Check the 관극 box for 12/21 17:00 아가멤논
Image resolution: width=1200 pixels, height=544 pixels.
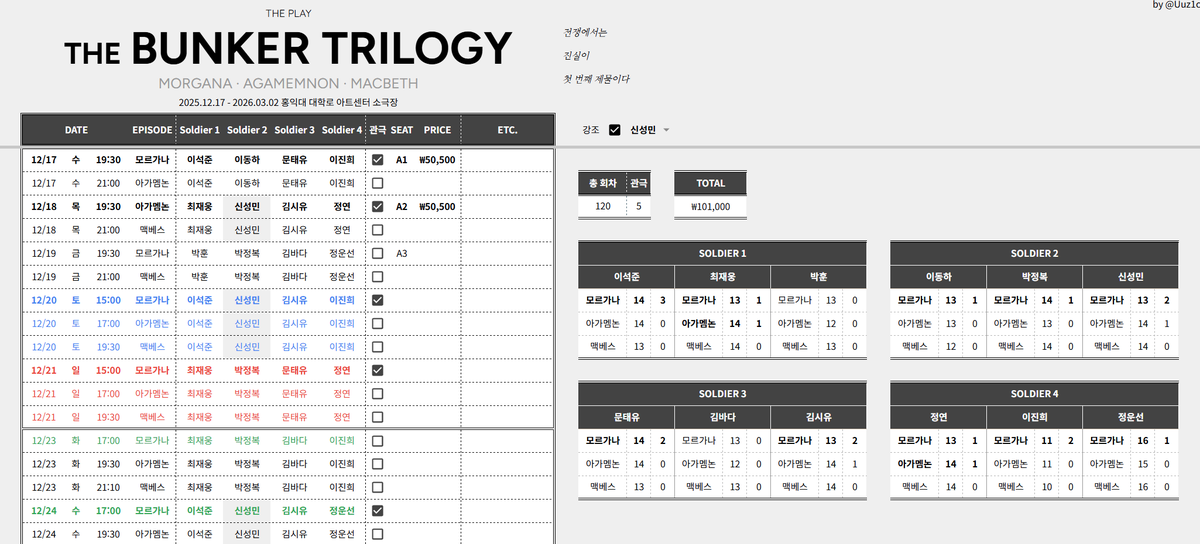(x=378, y=393)
